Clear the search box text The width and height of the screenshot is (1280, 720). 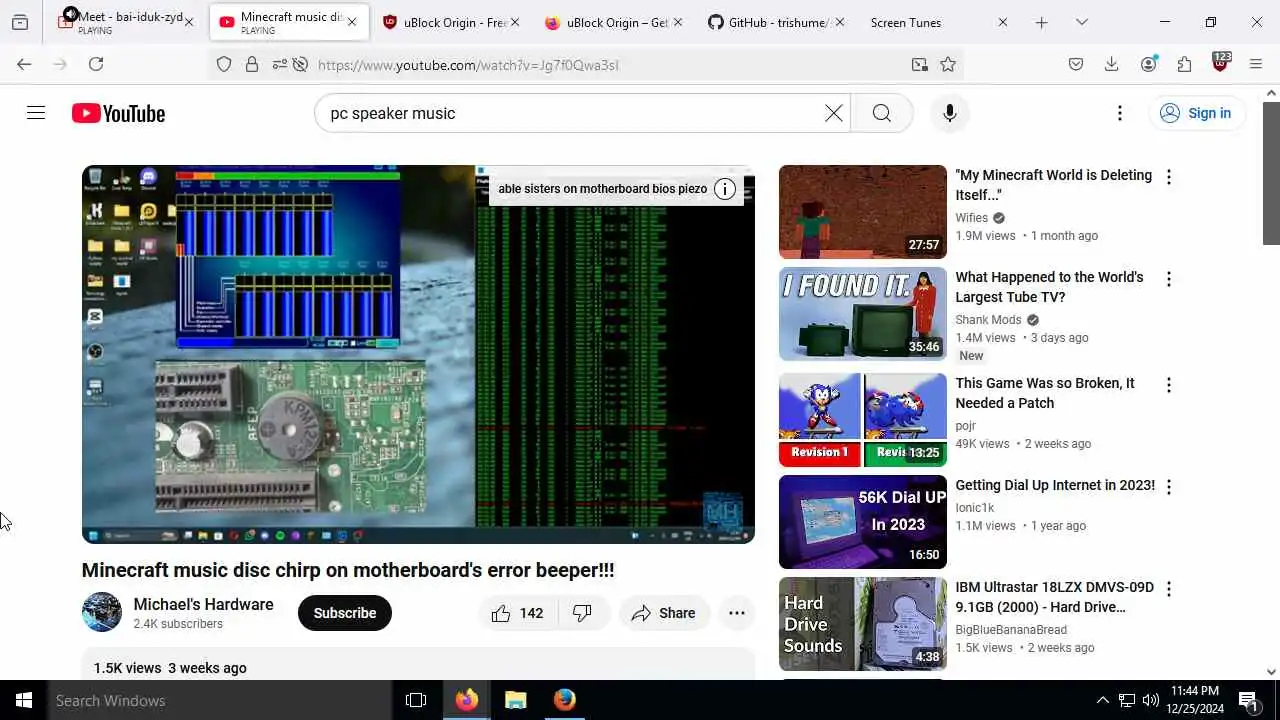[833, 113]
